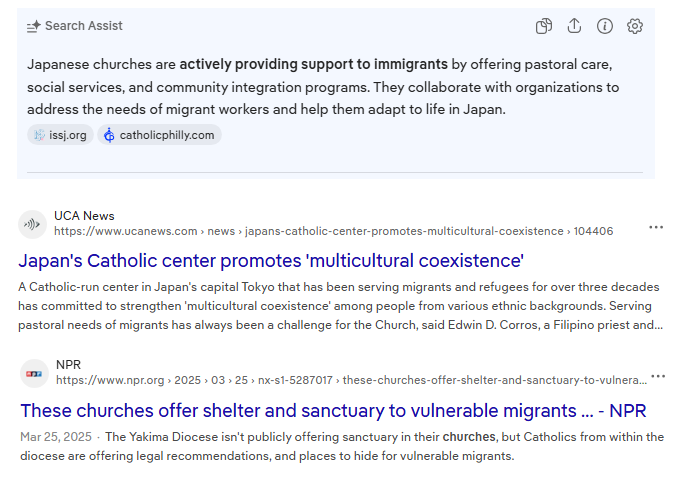
Task: Click the Search Assist label
Action: click(x=84, y=26)
